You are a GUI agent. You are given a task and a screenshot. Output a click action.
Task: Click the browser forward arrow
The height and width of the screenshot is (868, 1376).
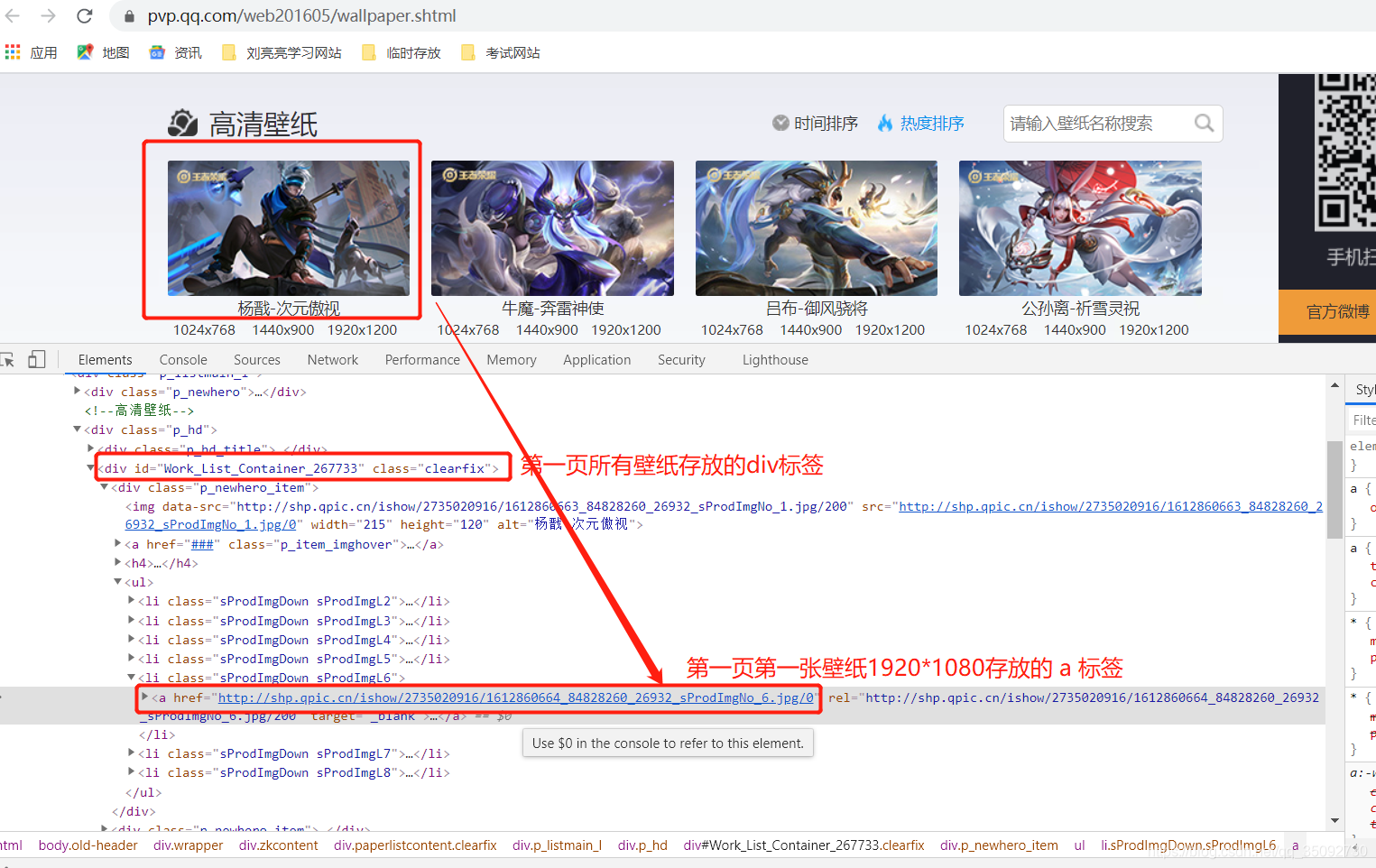[49, 16]
